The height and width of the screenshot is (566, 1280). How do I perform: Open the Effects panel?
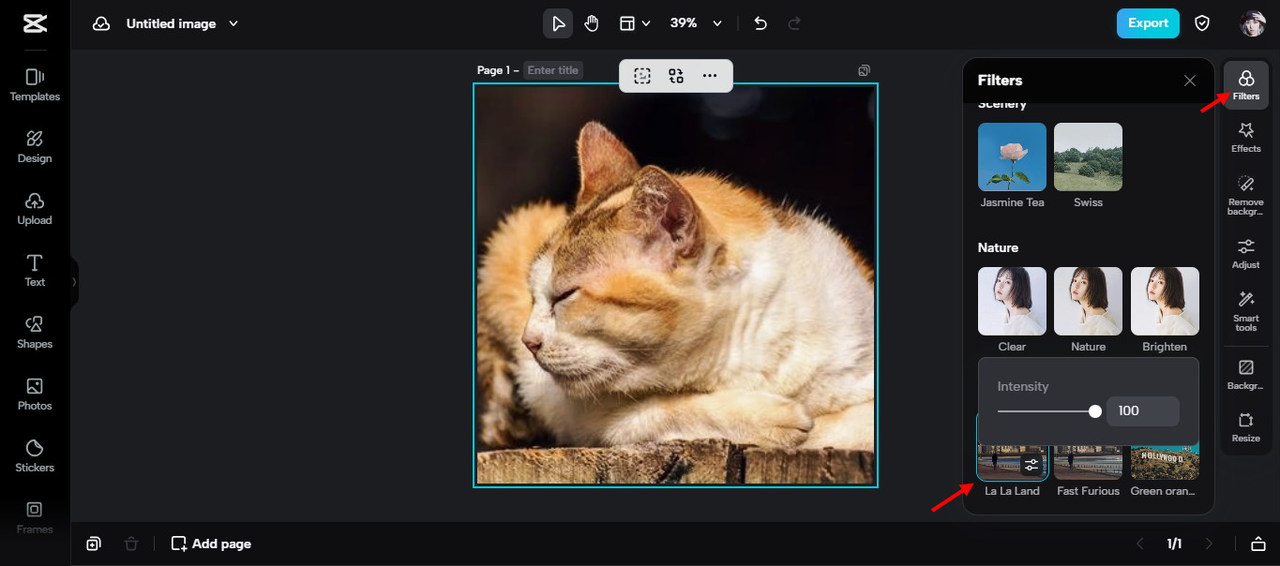[1246, 137]
